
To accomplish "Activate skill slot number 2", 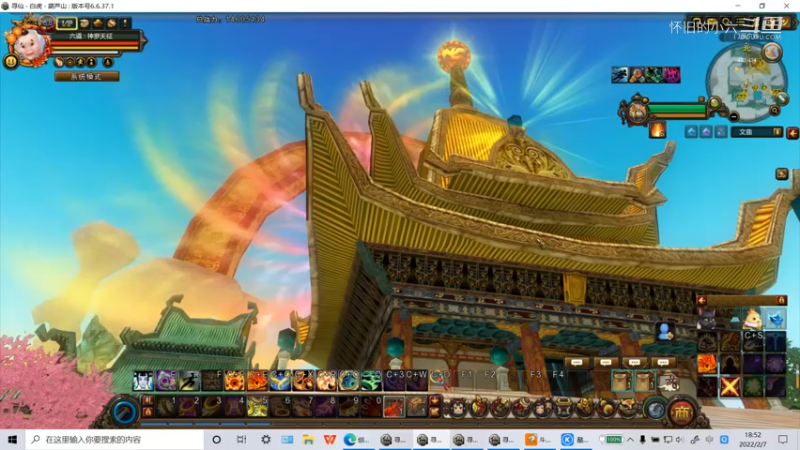I will 189,407.
